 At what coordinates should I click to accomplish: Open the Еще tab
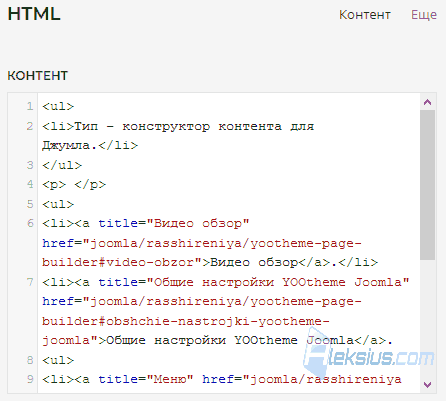(424, 15)
